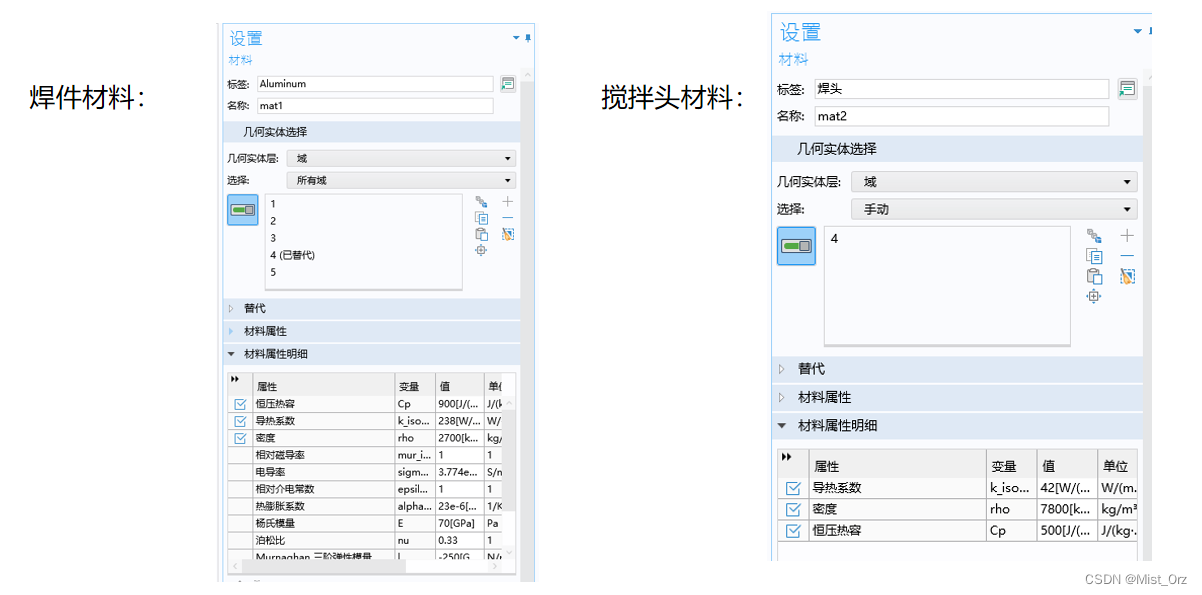1202x595 pixels.
Task: Click the Create Selection icon in mat2 panel
Action: coord(1093,236)
